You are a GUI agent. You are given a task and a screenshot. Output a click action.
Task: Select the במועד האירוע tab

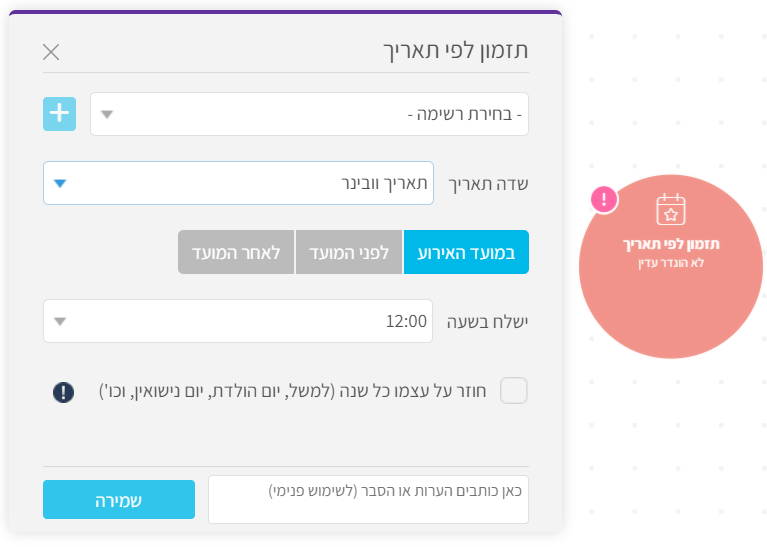pyautogui.click(x=466, y=252)
